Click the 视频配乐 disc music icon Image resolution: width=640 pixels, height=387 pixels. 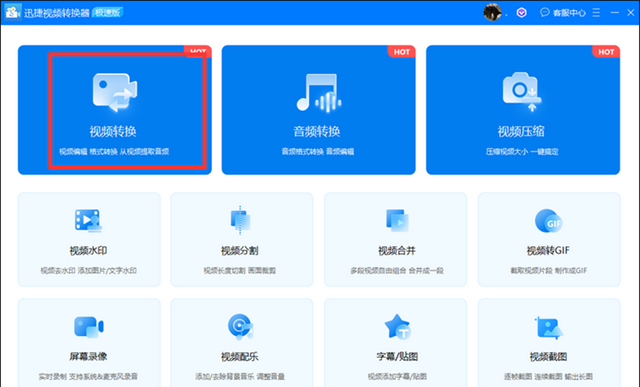pos(240,327)
